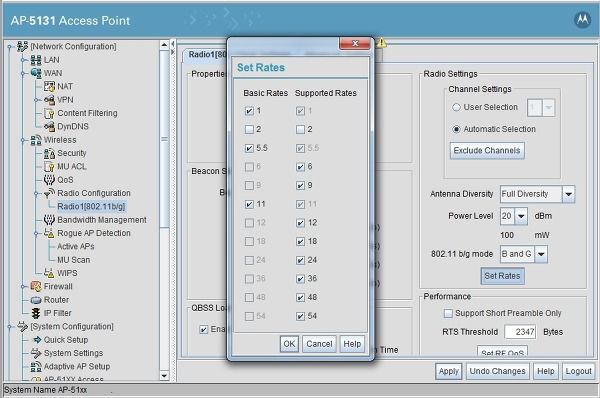600x398 pixels.
Task: Open the Power Level dropdown
Action: [x=521, y=216]
